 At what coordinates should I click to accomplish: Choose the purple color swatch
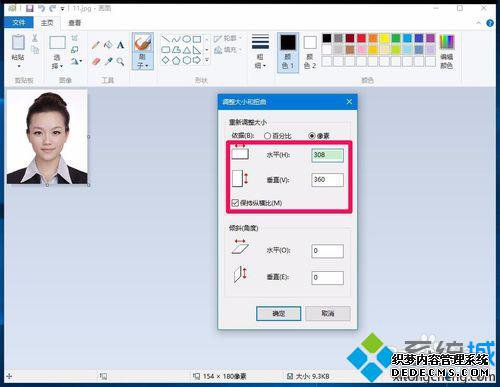[x=431, y=38]
